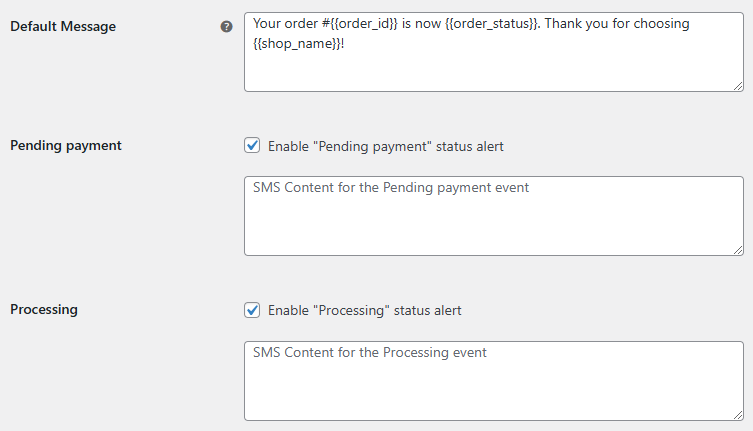Focus the Pending payment SMS content field
Image resolution: width=753 pixels, height=431 pixels.
click(x=494, y=216)
